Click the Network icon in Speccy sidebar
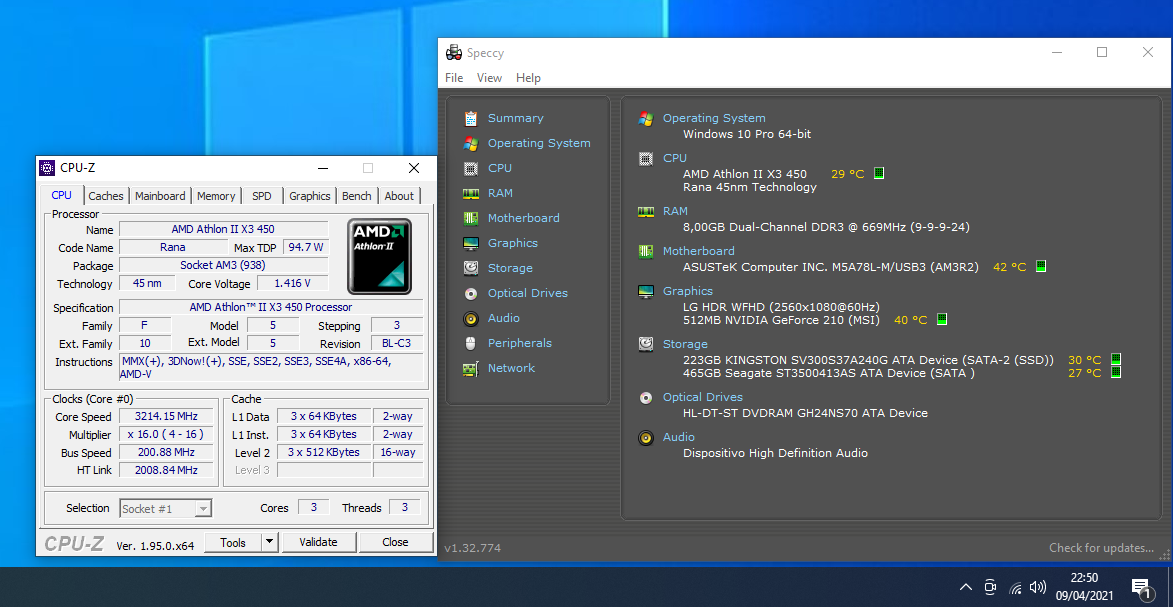 [471, 368]
